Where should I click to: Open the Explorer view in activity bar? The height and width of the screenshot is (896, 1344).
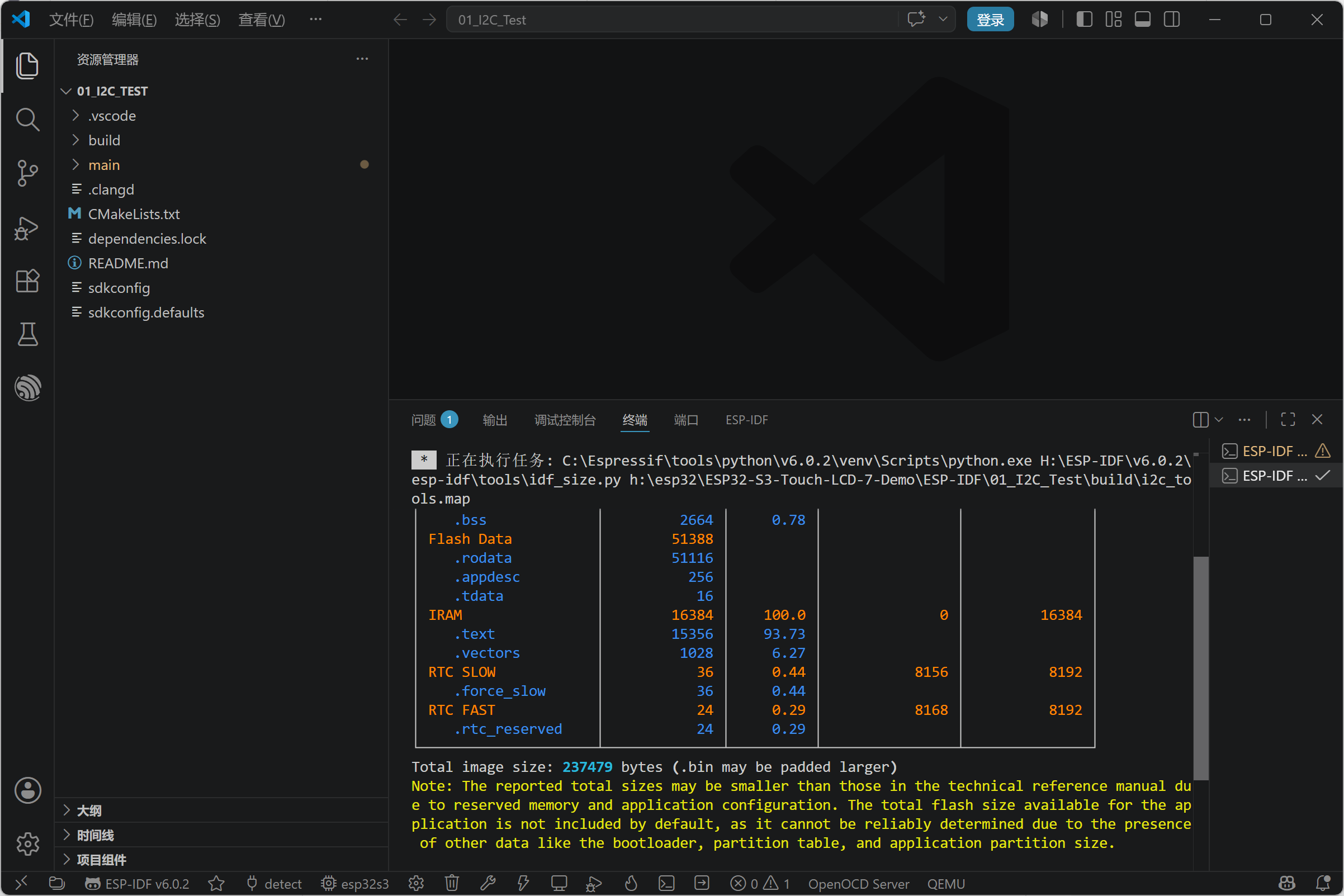point(27,66)
